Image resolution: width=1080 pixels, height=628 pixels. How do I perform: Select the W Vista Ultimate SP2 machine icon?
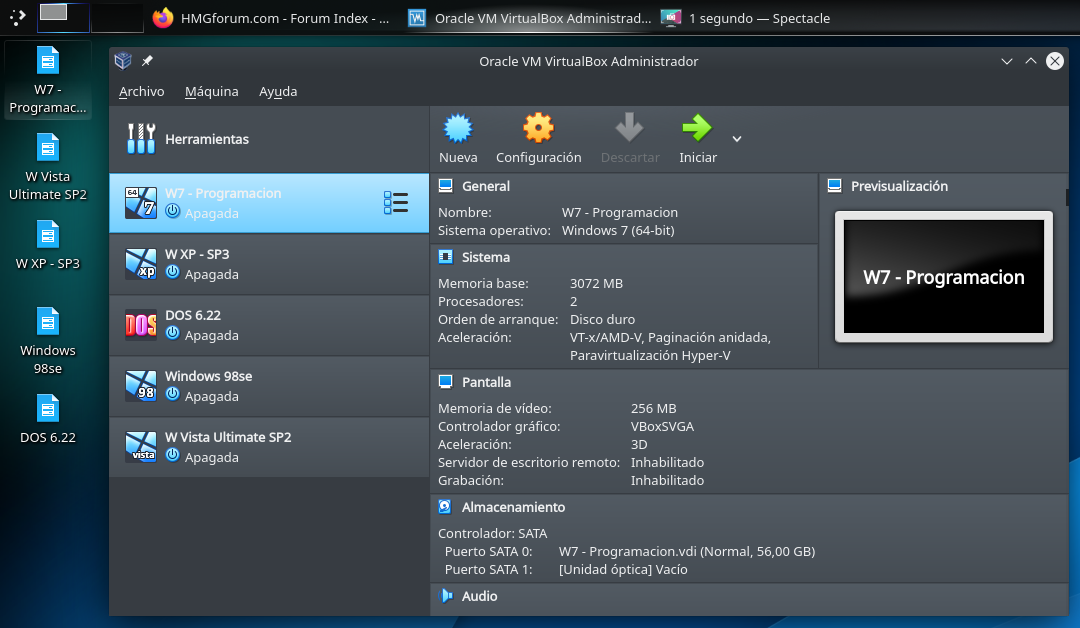click(141, 447)
